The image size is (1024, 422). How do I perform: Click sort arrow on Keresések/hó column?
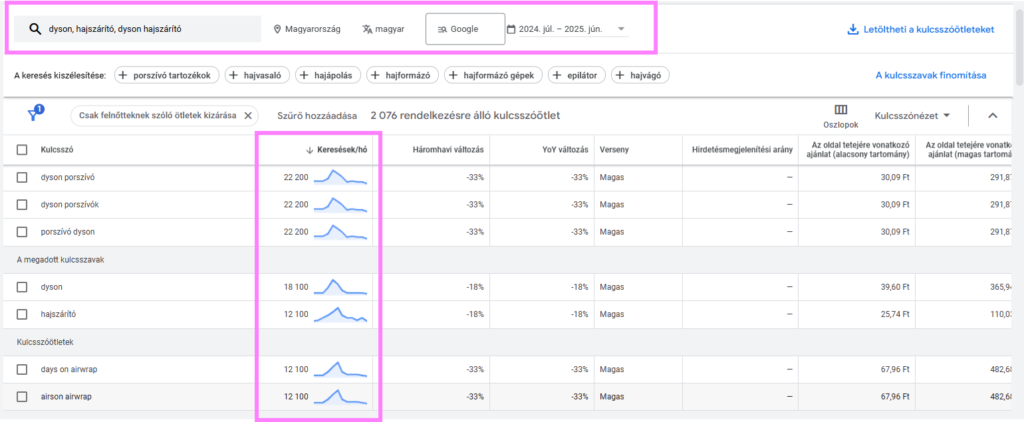pyautogui.click(x=310, y=150)
